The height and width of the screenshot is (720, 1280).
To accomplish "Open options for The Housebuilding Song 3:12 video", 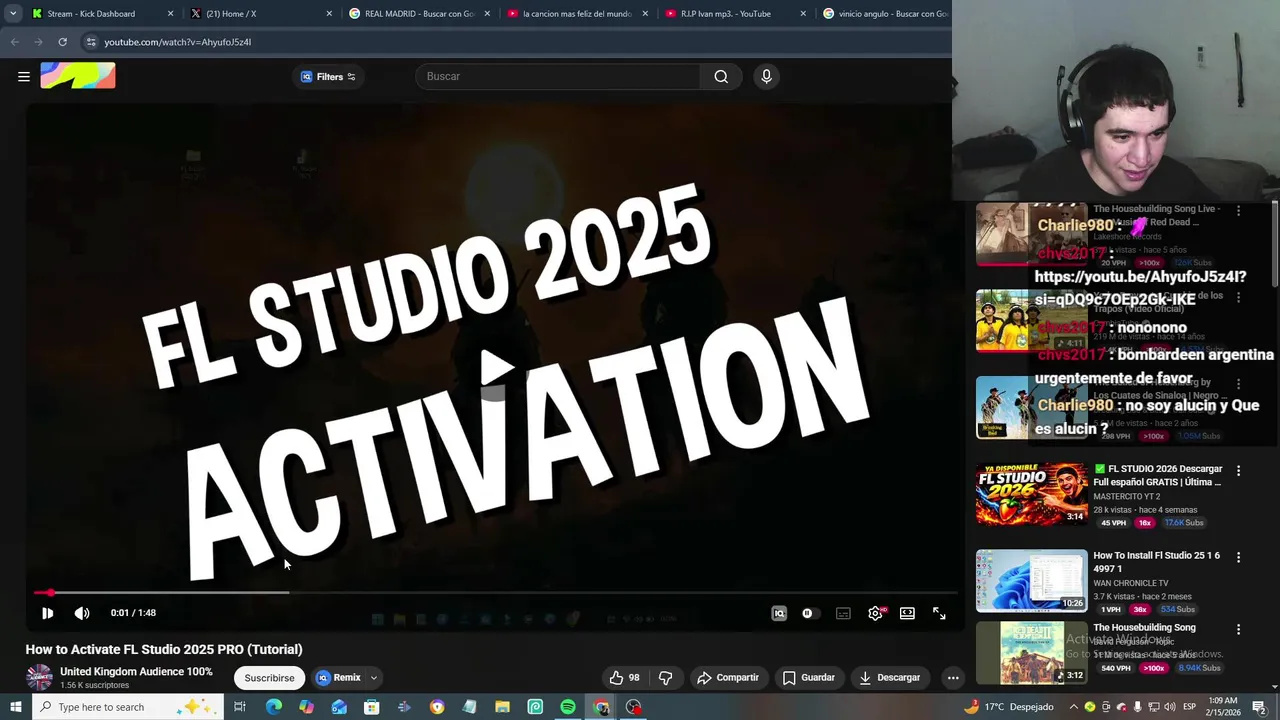I will (1238, 630).
